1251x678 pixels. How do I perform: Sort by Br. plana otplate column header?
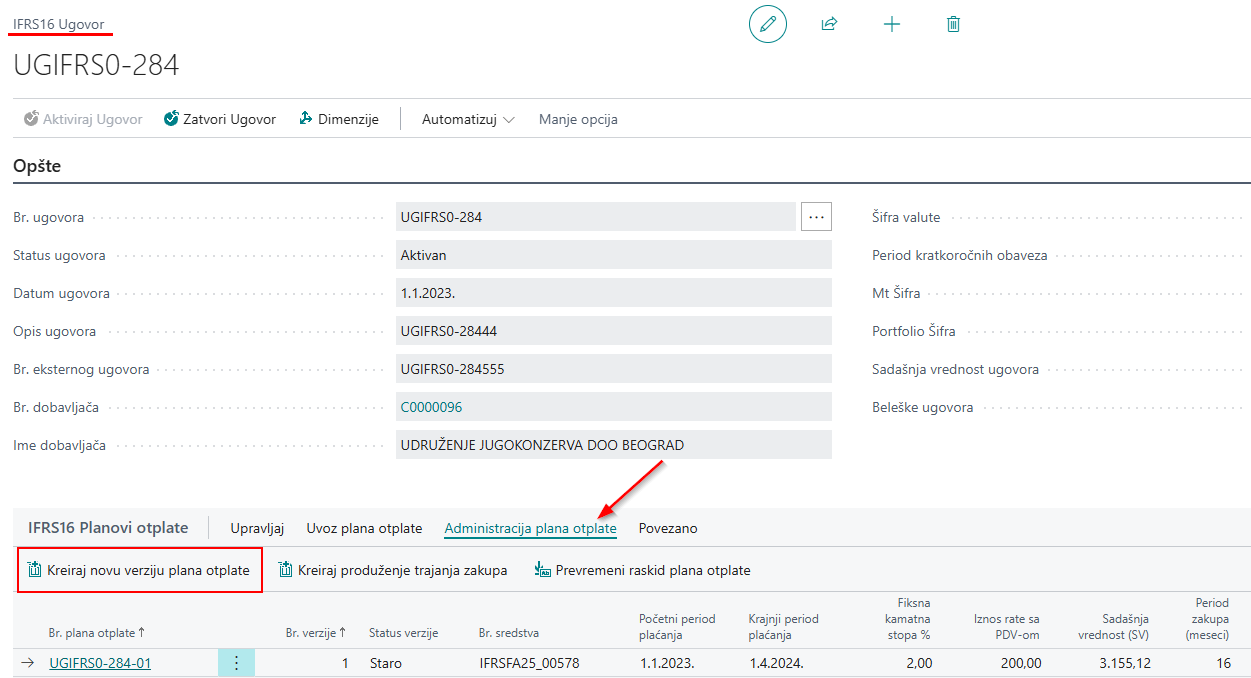coord(97,633)
